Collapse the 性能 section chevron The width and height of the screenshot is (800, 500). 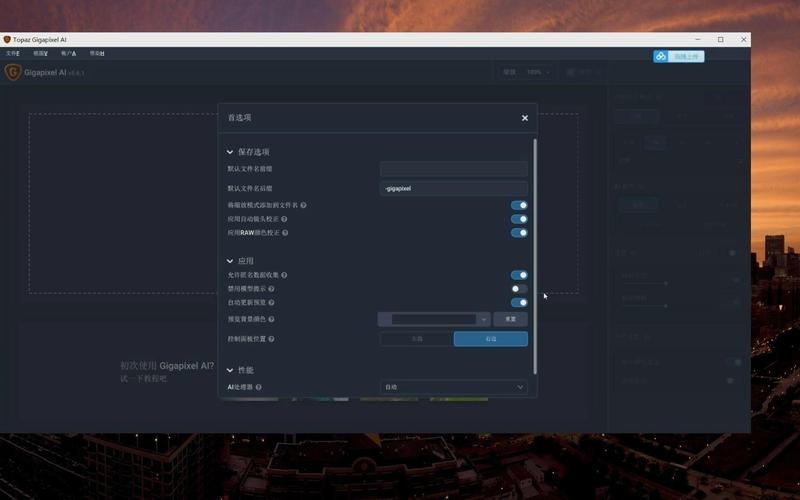(230, 370)
